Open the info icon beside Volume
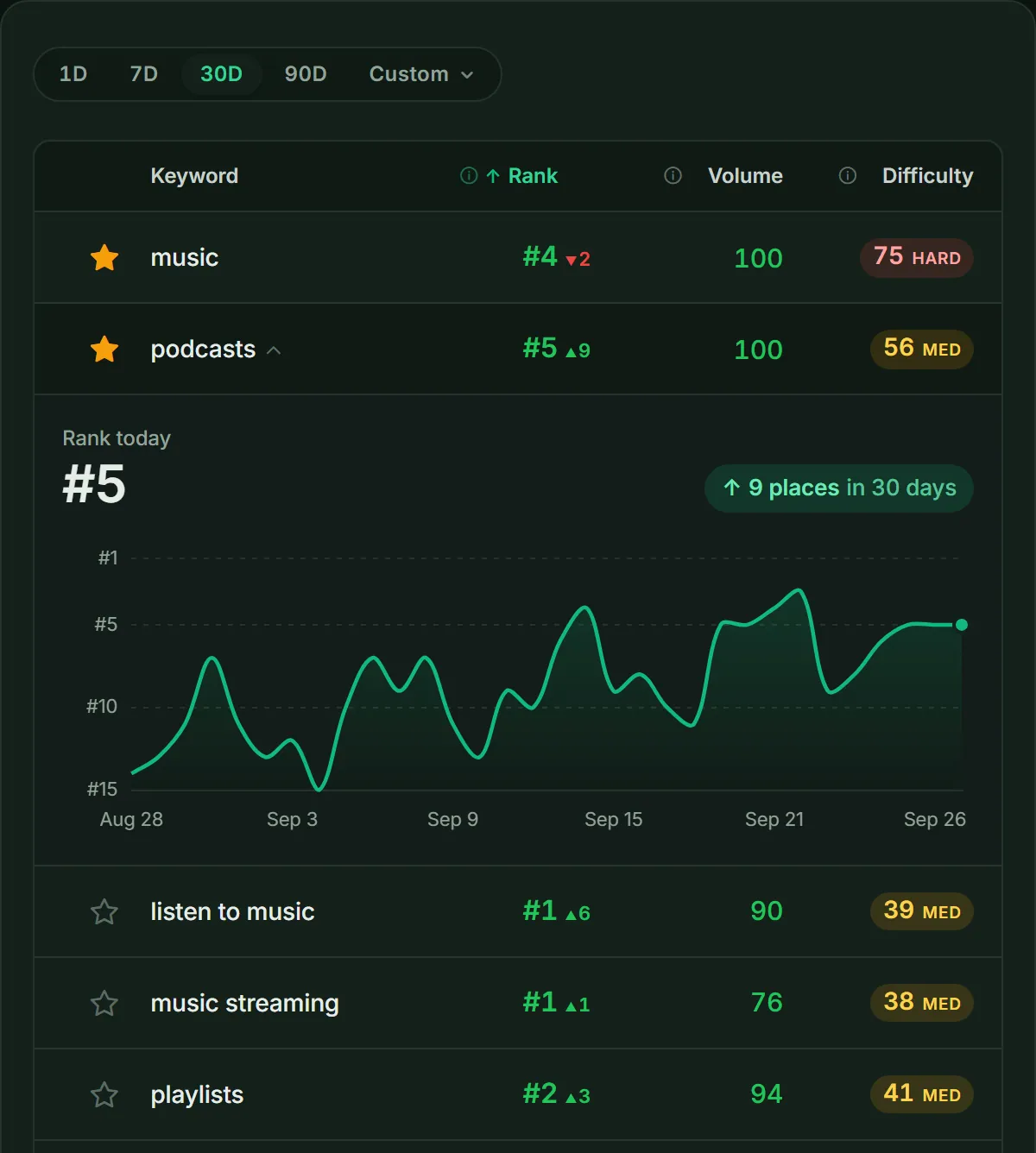This screenshot has height=1153, width=1036. pyautogui.click(x=673, y=176)
